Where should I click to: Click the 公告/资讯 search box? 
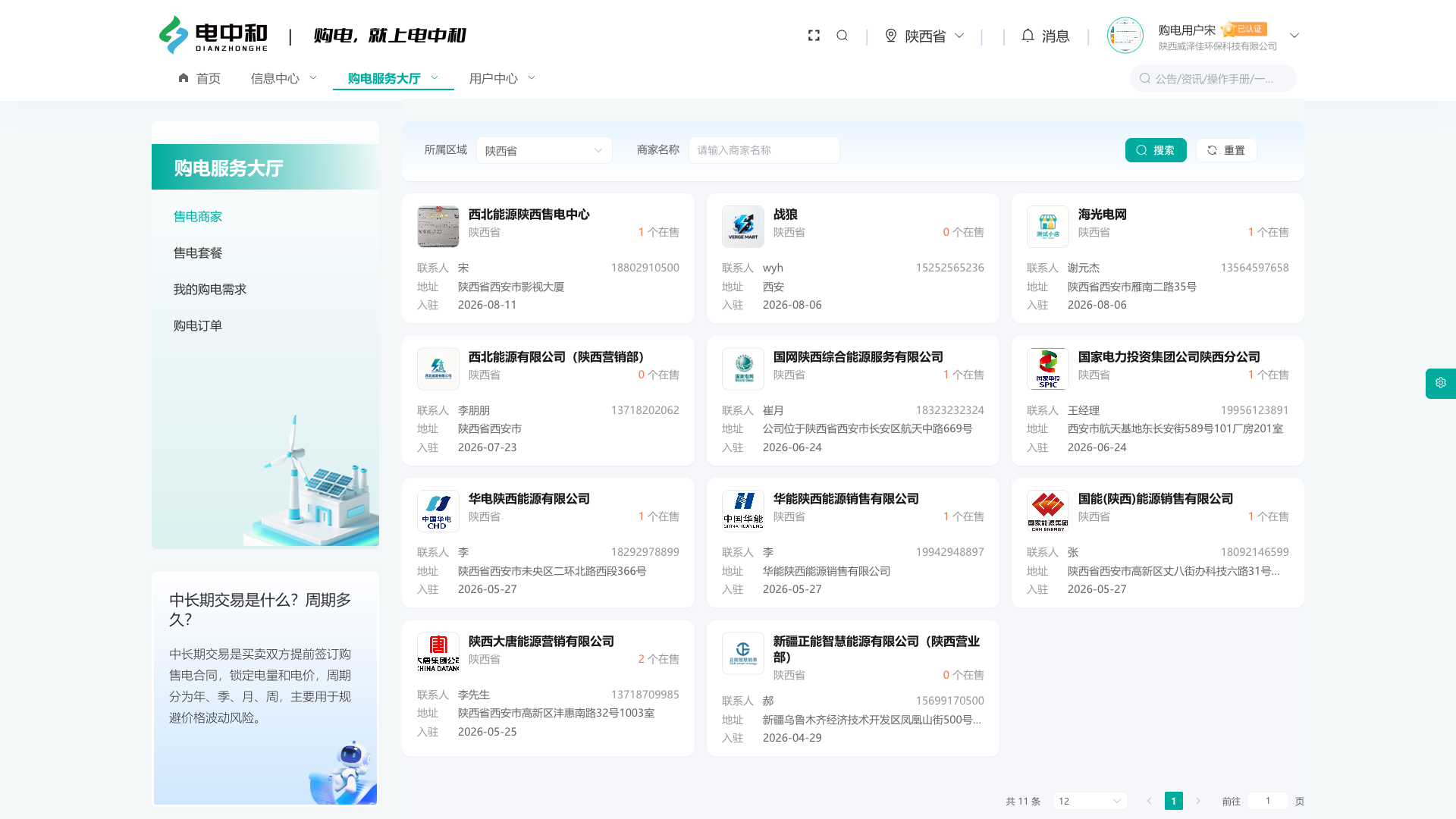(x=1213, y=78)
